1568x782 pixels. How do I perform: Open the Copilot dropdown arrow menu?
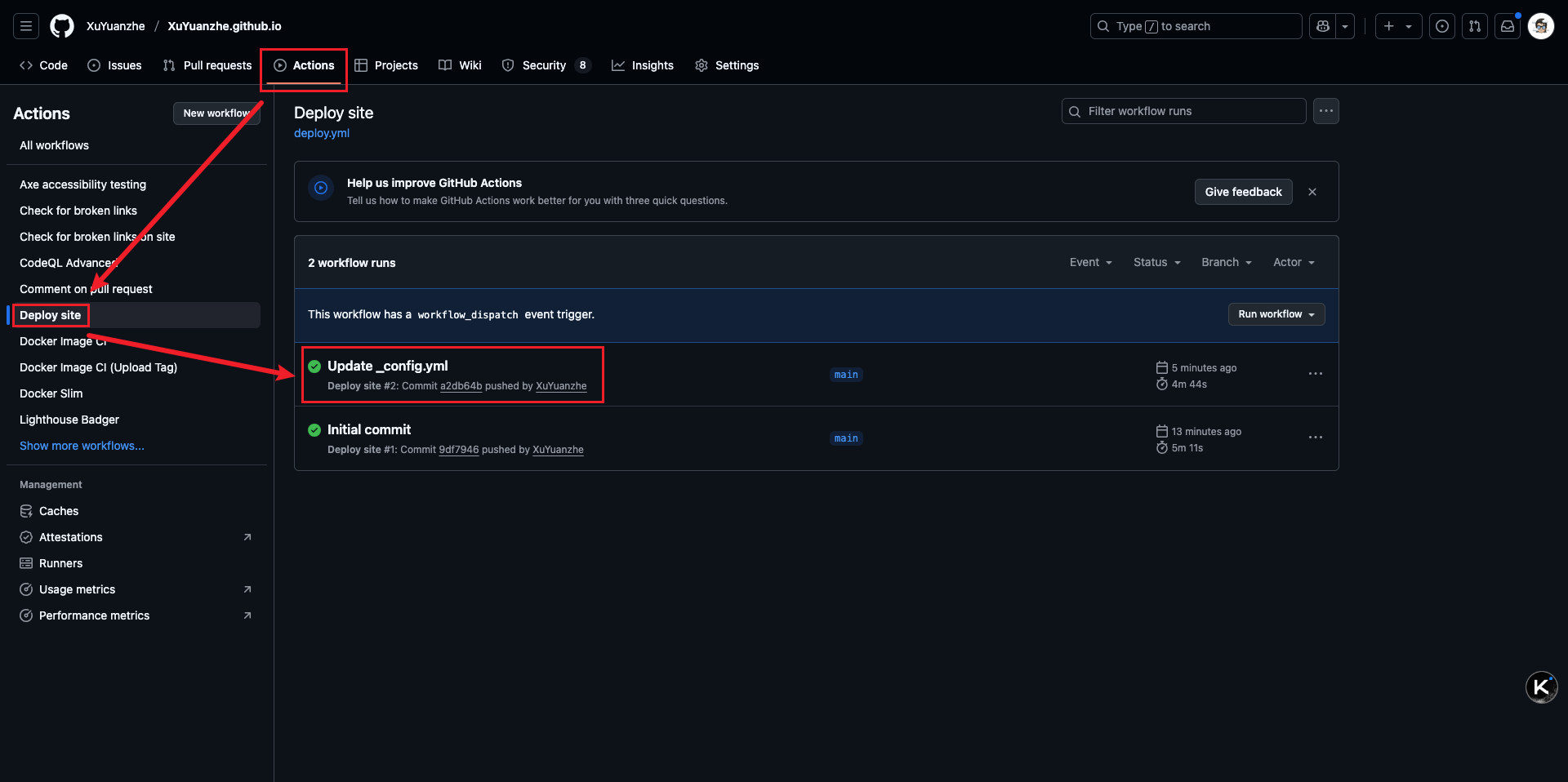[1345, 26]
